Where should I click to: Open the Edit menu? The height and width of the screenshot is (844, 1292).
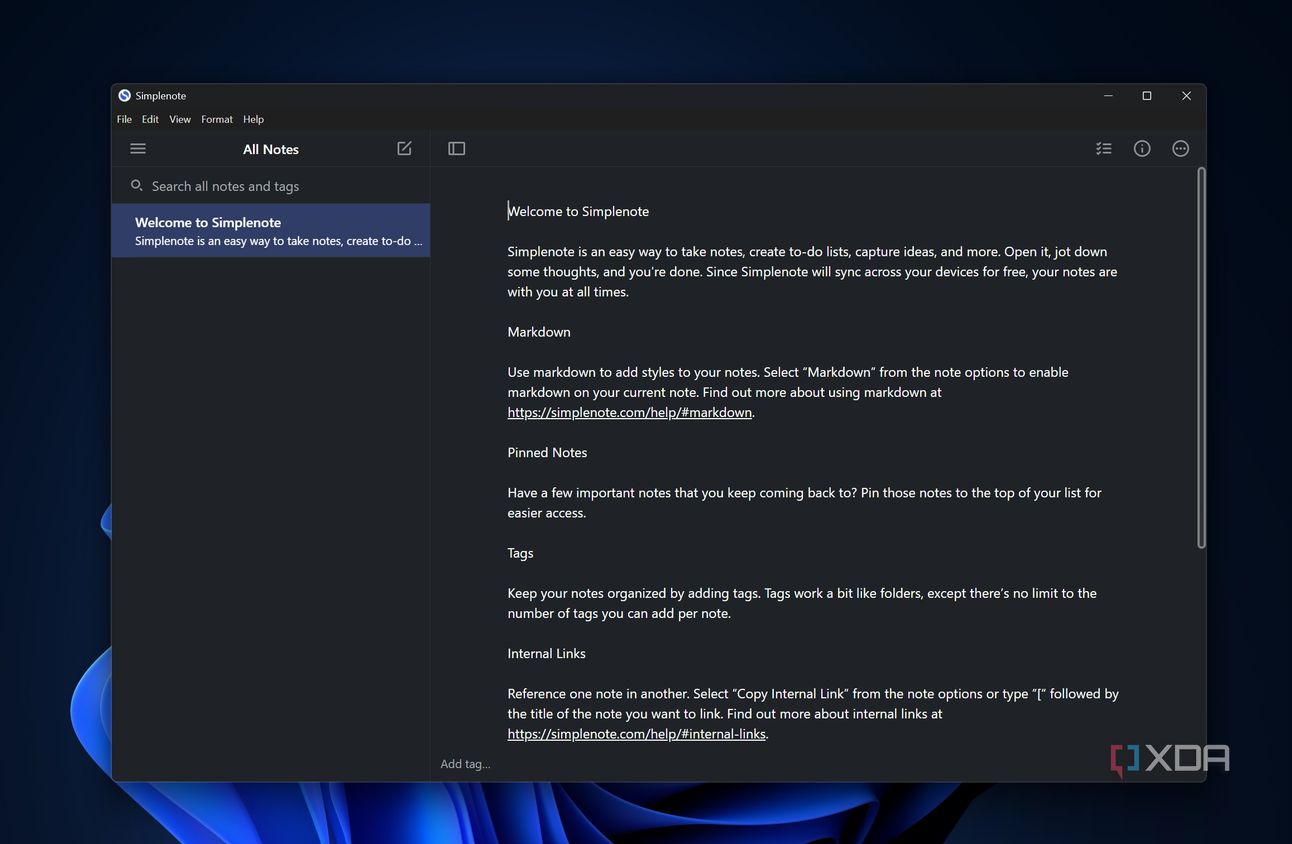coord(150,119)
